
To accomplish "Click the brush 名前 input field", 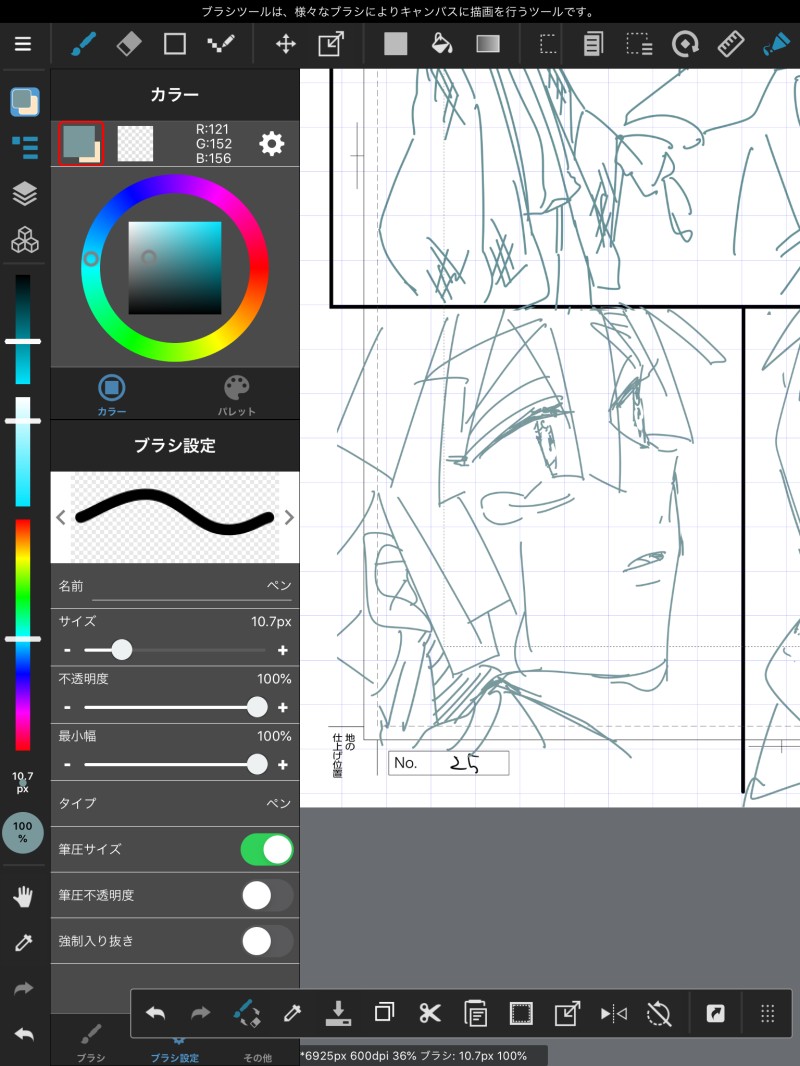I will tap(192, 586).
